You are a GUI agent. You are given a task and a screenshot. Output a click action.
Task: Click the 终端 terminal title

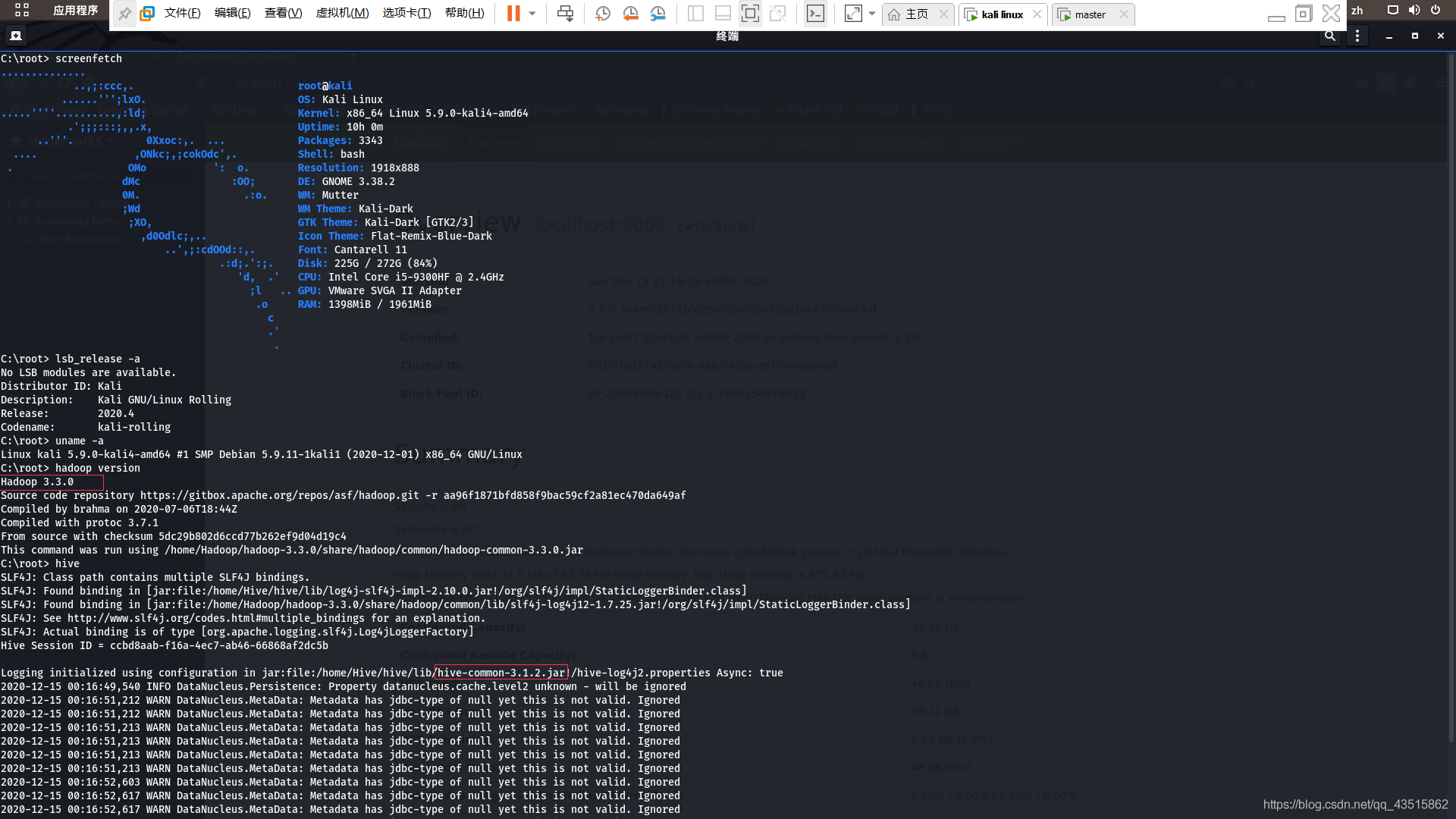(x=727, y=36)
